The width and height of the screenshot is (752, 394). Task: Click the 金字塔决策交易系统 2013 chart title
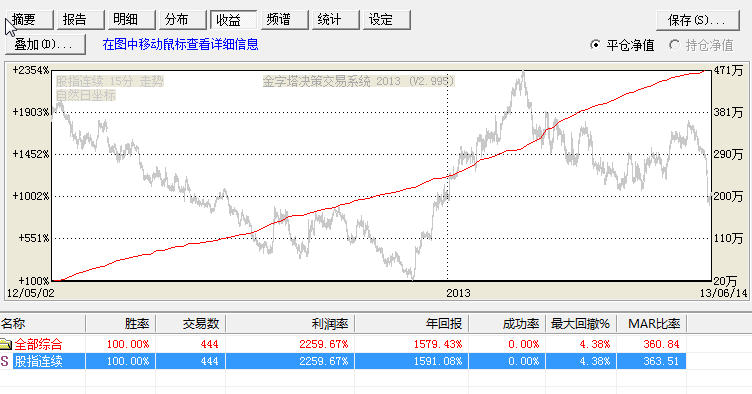tap(358, 81)
